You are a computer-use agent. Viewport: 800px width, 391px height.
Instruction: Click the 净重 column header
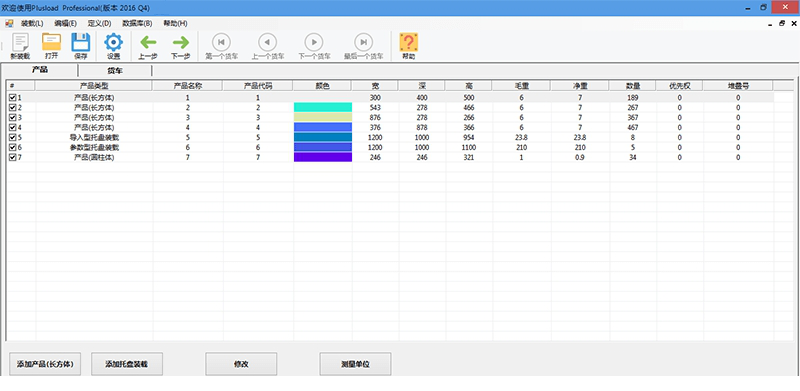pos(580,86)
